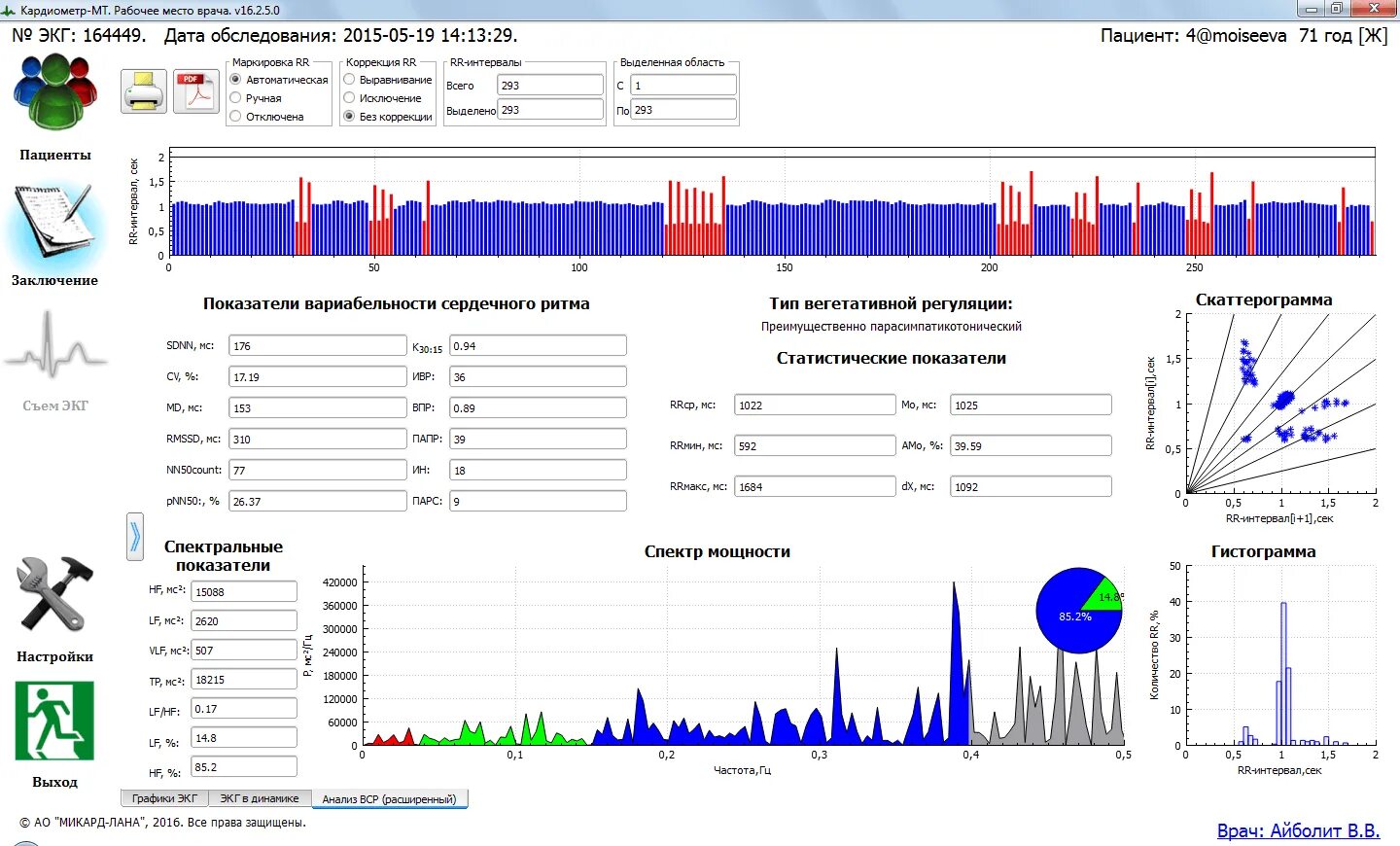Click the ПАРС value field

pyautogui.click(x=538, y=502)
